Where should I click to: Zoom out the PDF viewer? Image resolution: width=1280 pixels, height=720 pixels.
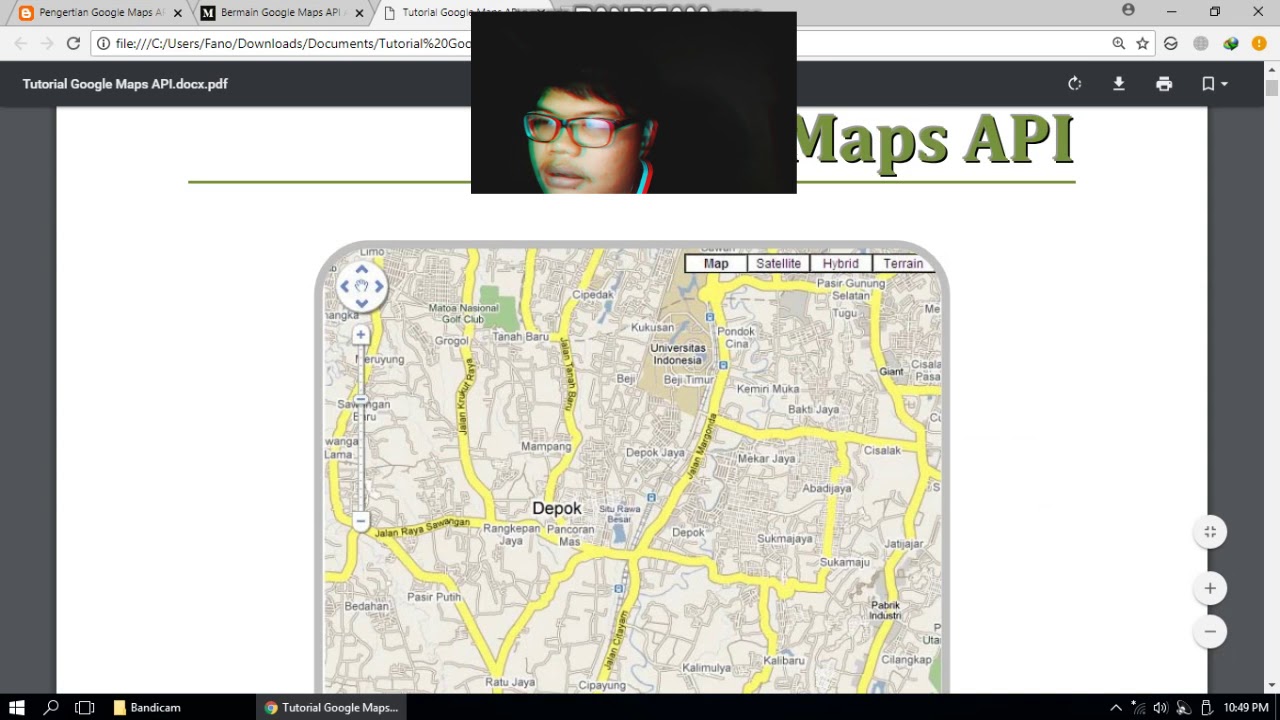[x=1210, y=631]
